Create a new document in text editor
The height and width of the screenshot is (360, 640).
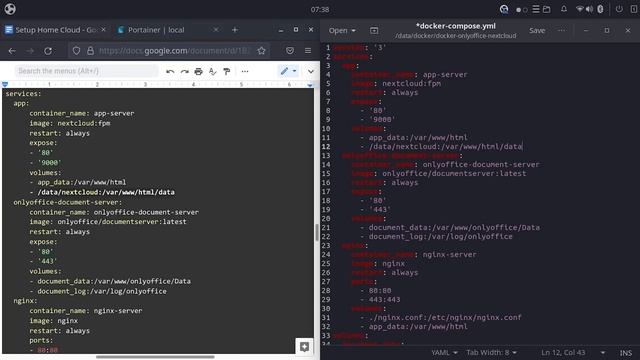tap(374, 31)
